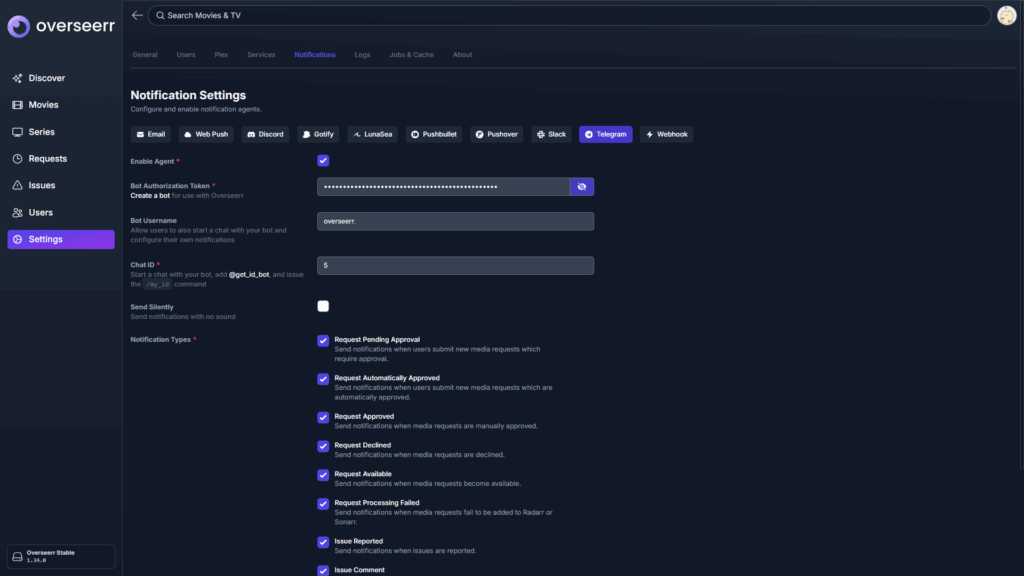Switch to the General settings tab
Screen dimensions: 1024x576
tap(145, 55)
